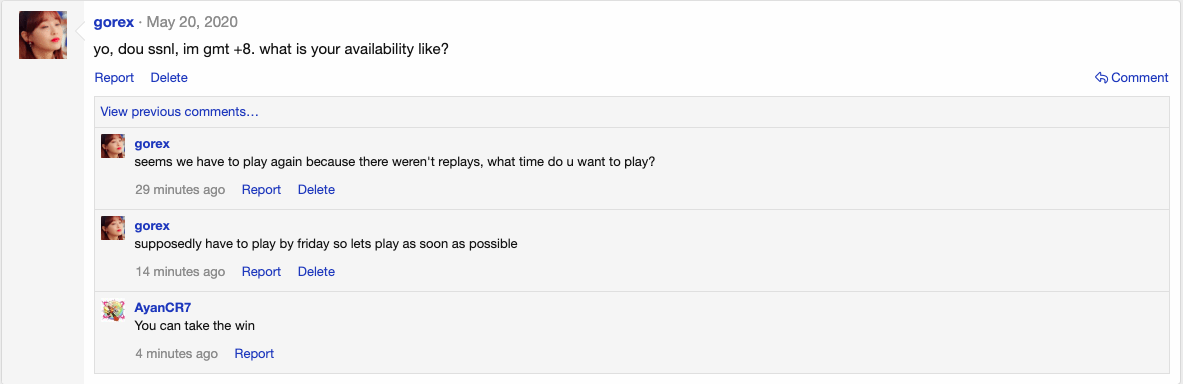Viewport: 1183px width, 384px height.
Task: Click gorex avatar on replays comment
Action: (x=113, y=146)
